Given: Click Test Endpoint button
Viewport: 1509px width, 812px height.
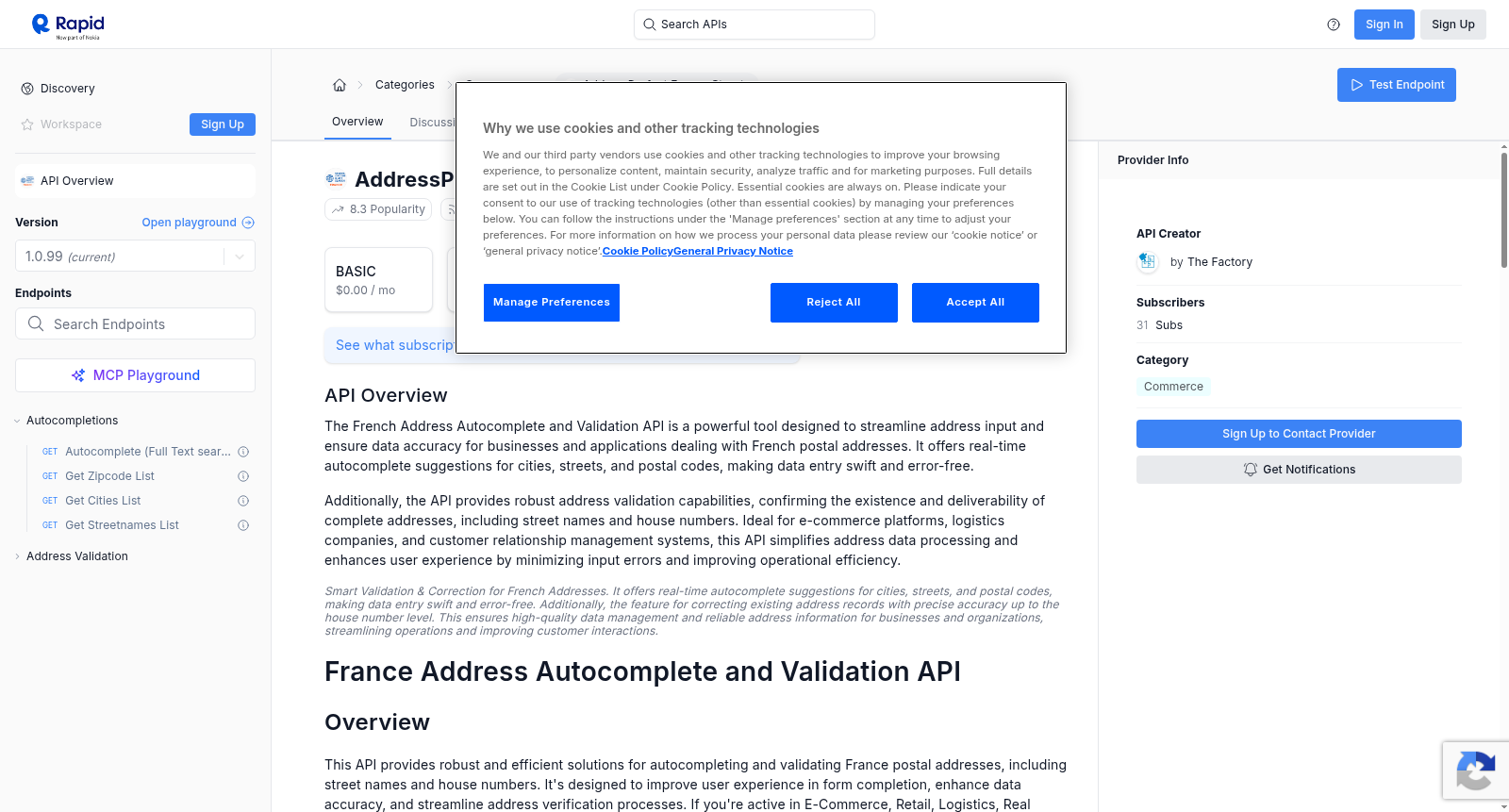Looking at the screenshot, I should pyautogui.click(x=1396, y=85).
